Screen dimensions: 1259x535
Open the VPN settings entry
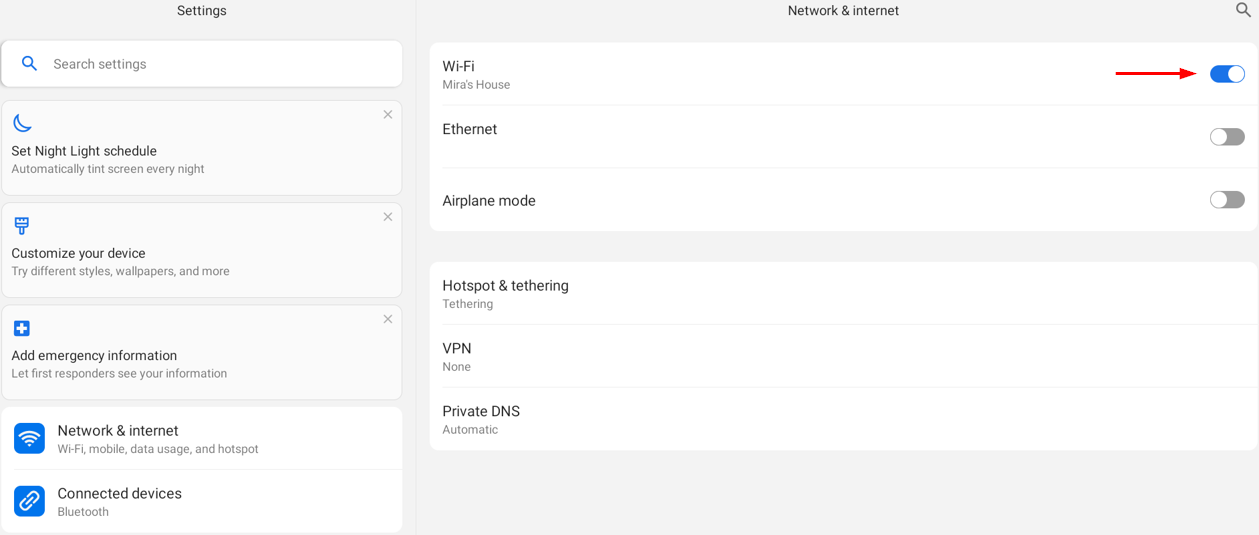click(843, 356)
